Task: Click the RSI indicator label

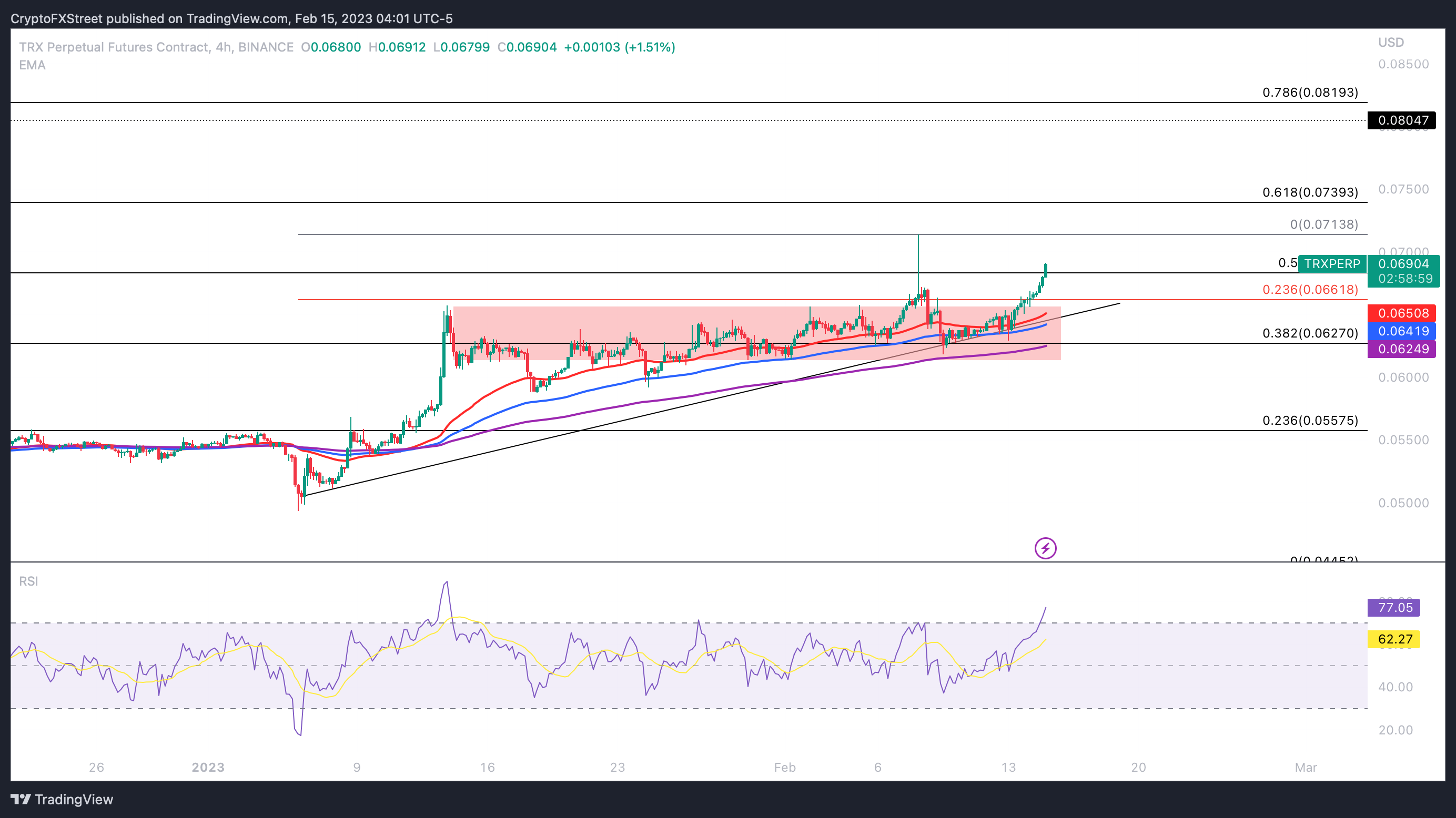Action: (x=28, y=581)
